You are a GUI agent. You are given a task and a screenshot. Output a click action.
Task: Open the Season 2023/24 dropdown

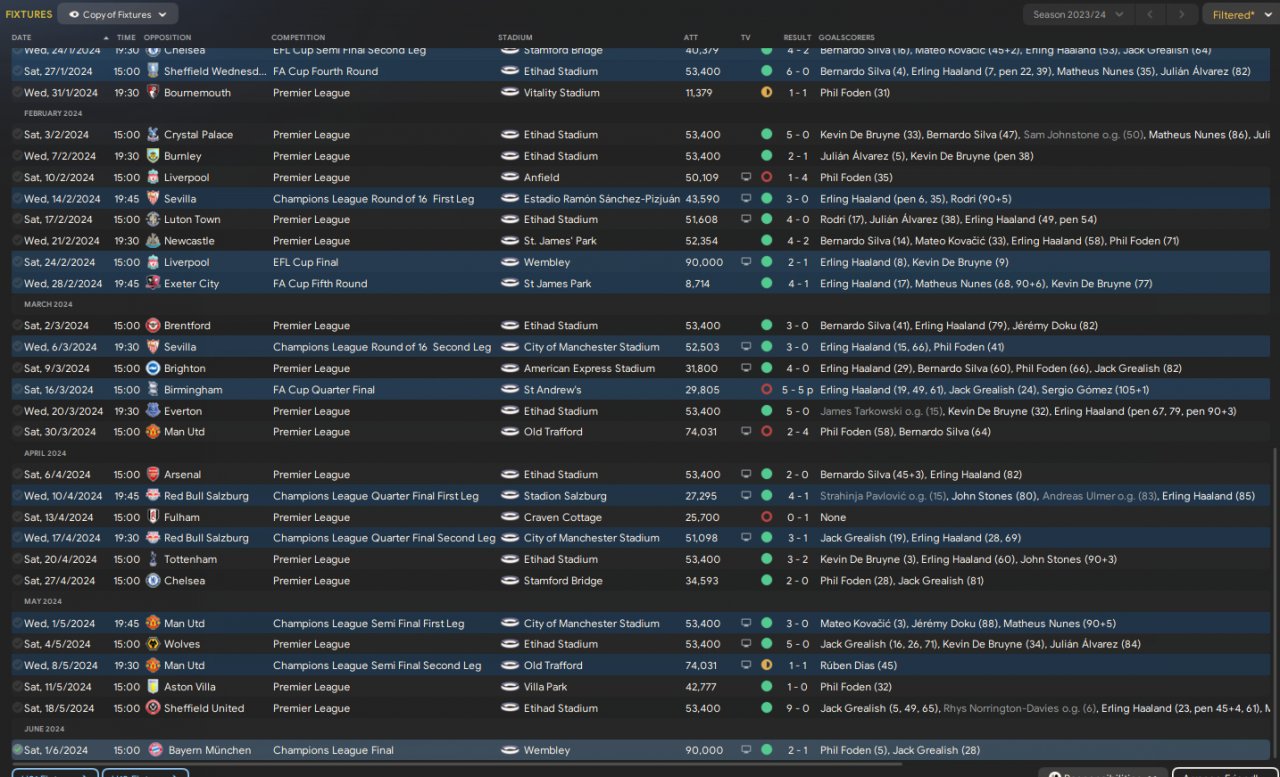click(1078, 14)
